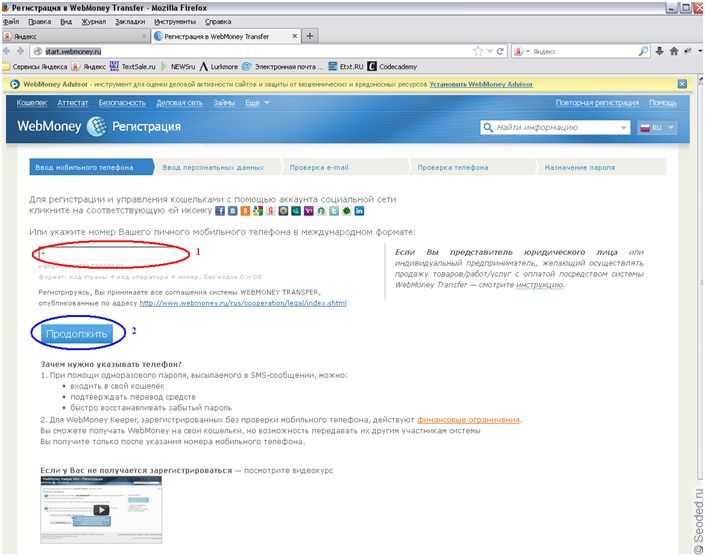The width and height of the screenshot is (705, 556).
Task: Open the Займы header link
Action: point(224,103)
